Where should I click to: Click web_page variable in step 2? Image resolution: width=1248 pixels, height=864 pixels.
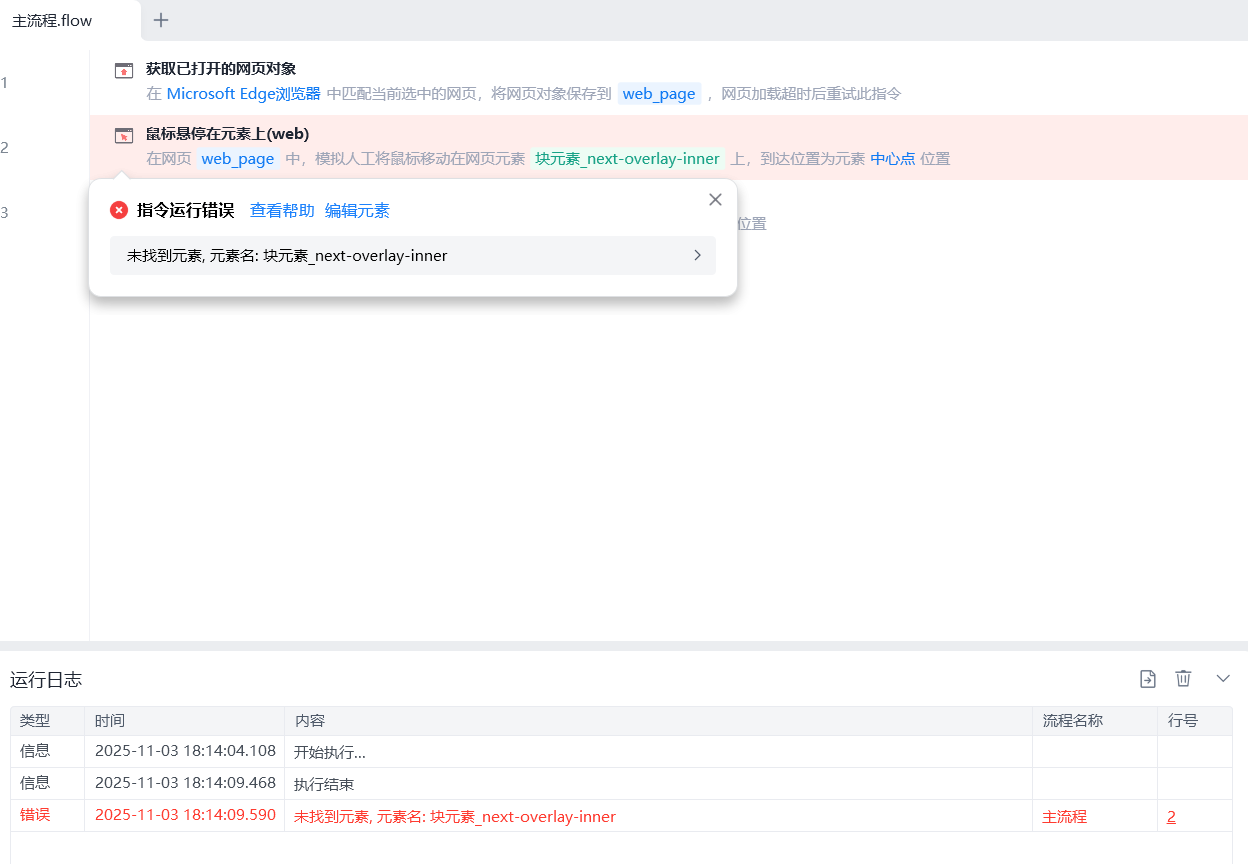click(x=238, y=159)
